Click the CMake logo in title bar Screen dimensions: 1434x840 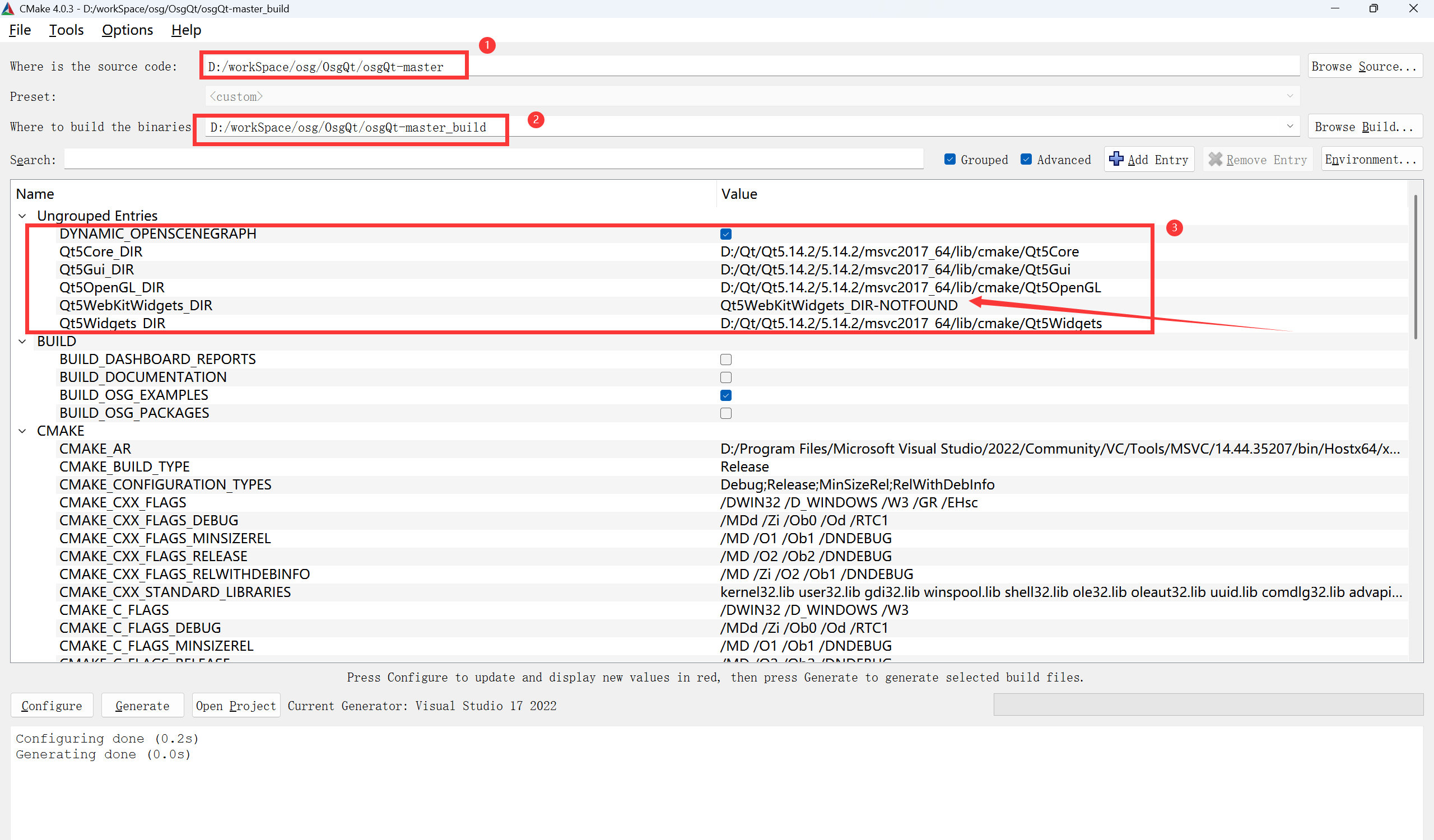coord(8,8)
